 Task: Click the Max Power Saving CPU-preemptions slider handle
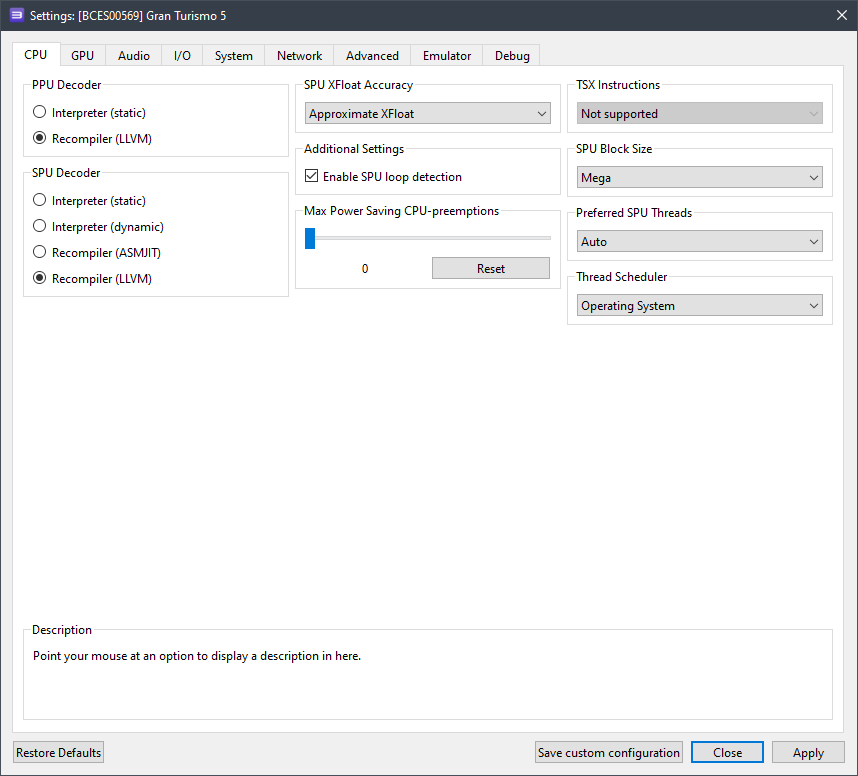pos(310,238)
